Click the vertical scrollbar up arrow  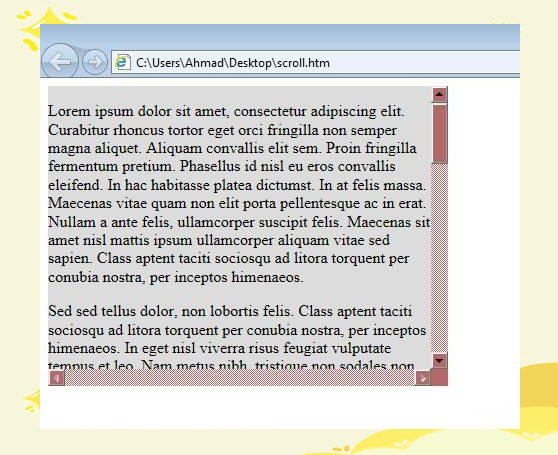click(439, 95)
